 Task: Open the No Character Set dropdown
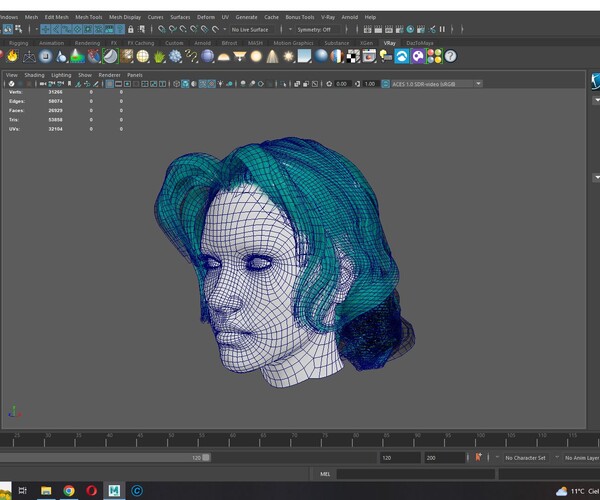pos(525,458)
